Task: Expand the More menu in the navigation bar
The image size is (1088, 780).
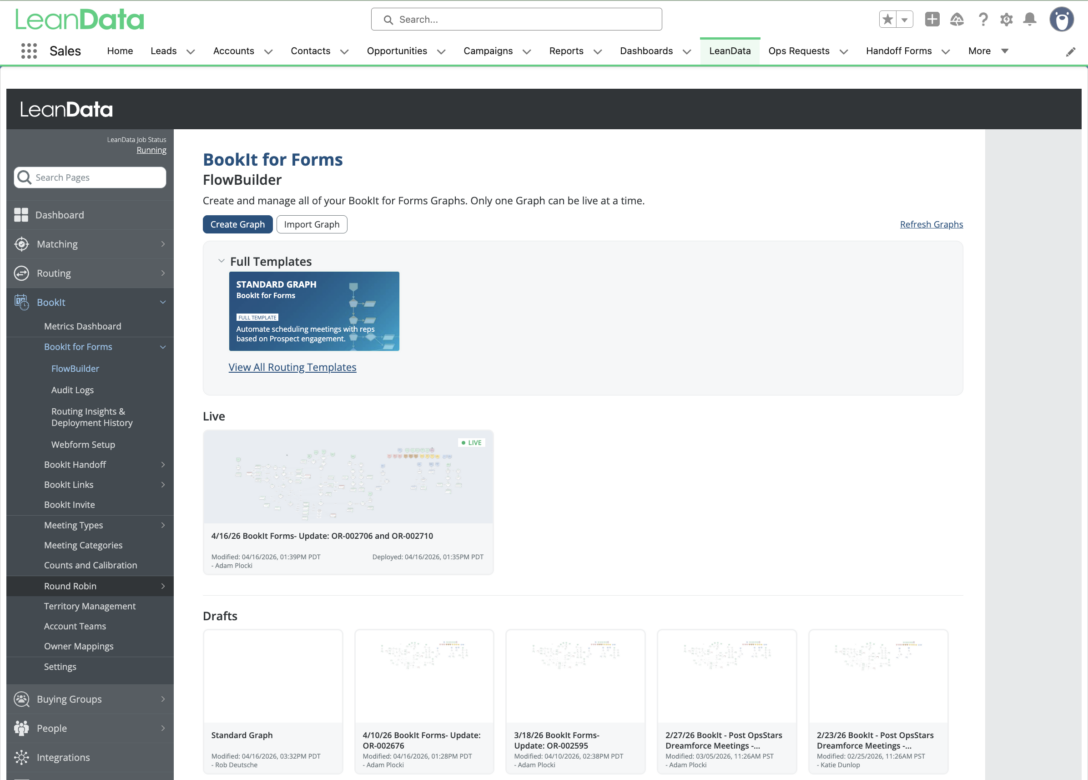Action: [1004, 51]
